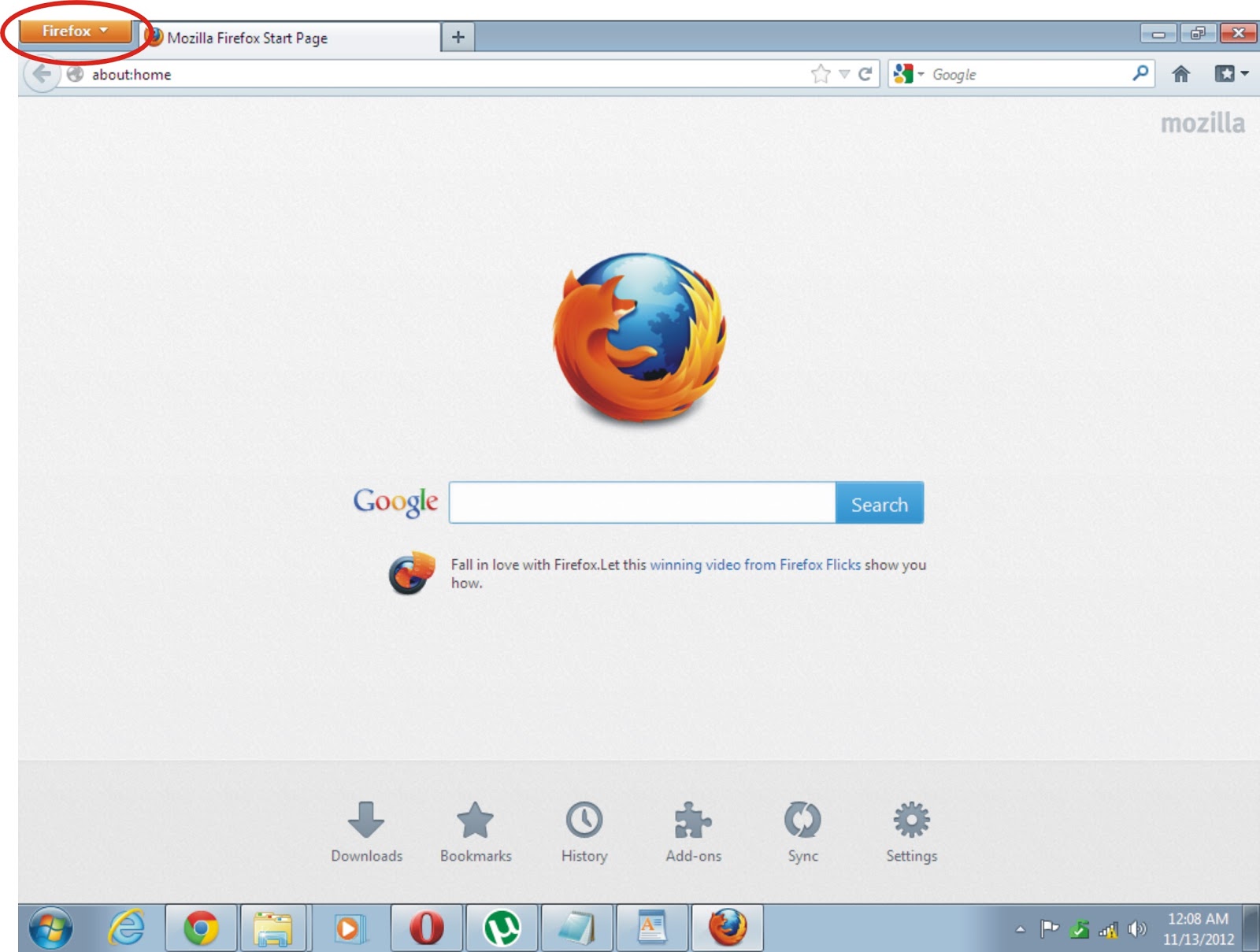Screen dimensions: 1260x952
Task: Go to the Home page
Action: (x=1180, y=74)
